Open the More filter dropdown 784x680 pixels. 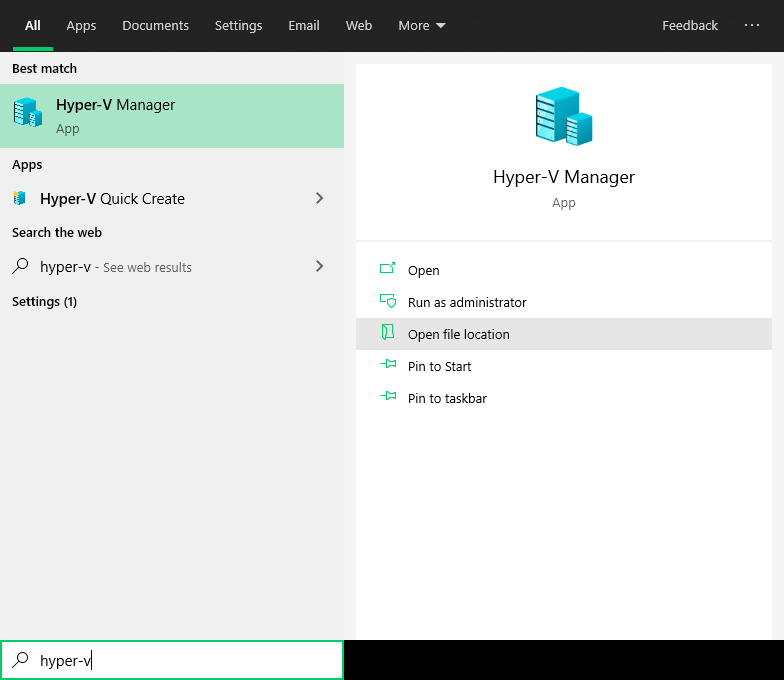click(x=422, y=26)
